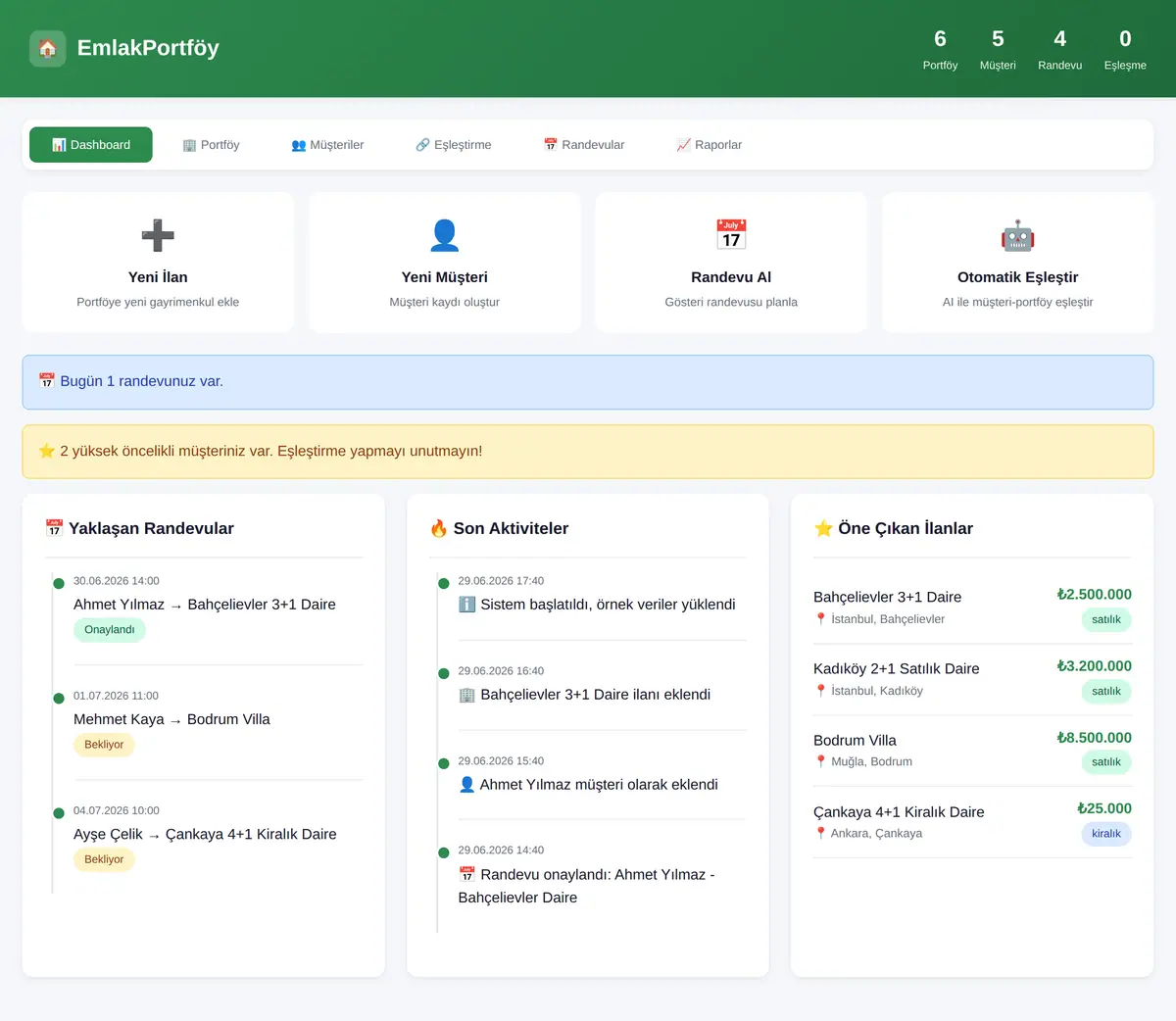Screen dimensions: 1176x1021
Task: Click the calendar icon beside Yaklaşan Randevular
Action: [54, 528]
